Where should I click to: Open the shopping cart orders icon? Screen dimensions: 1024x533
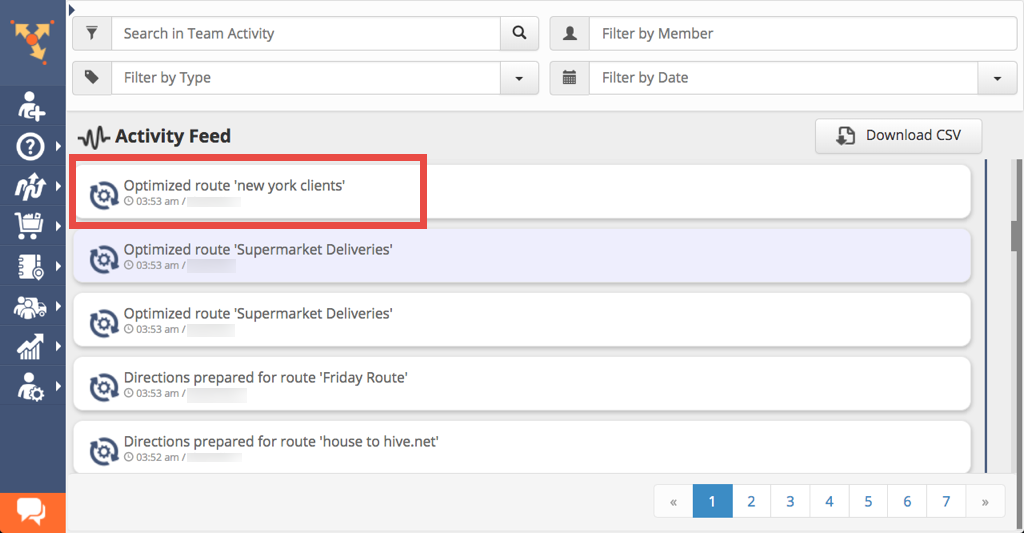point(29,226)
